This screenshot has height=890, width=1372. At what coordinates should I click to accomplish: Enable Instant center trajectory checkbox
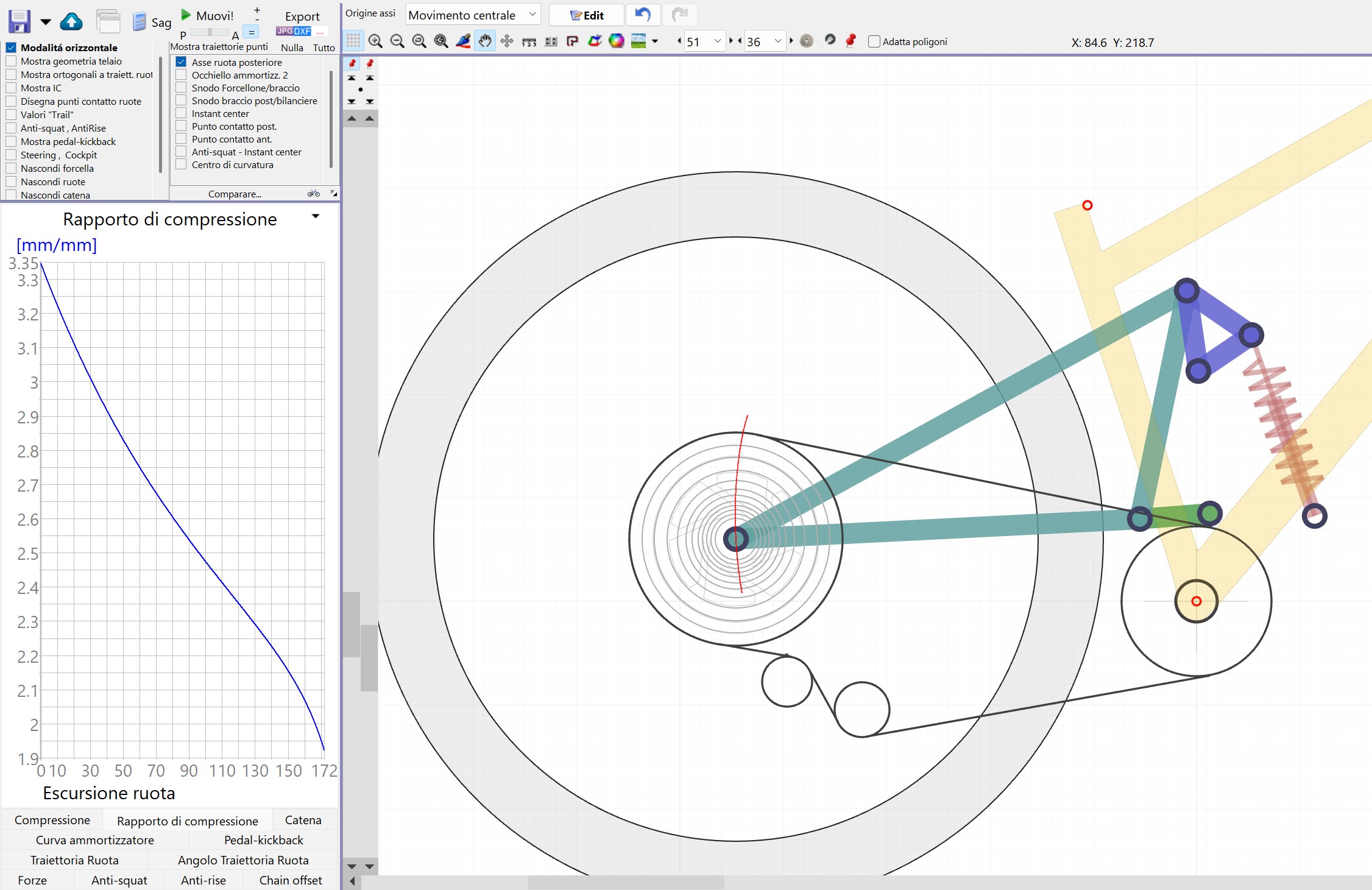(x=181, y=113)
